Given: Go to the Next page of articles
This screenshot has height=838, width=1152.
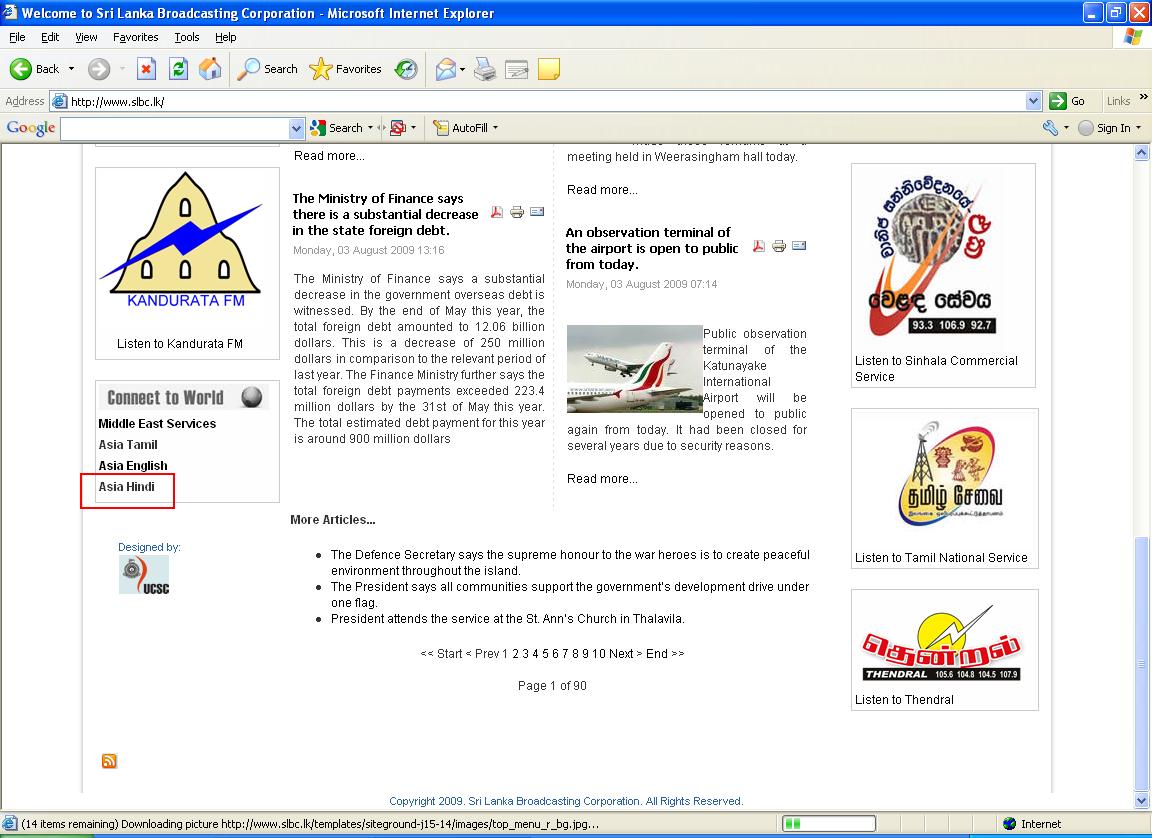Looking at the screenshot, I should pyautogui.click(x=625, y=654).
